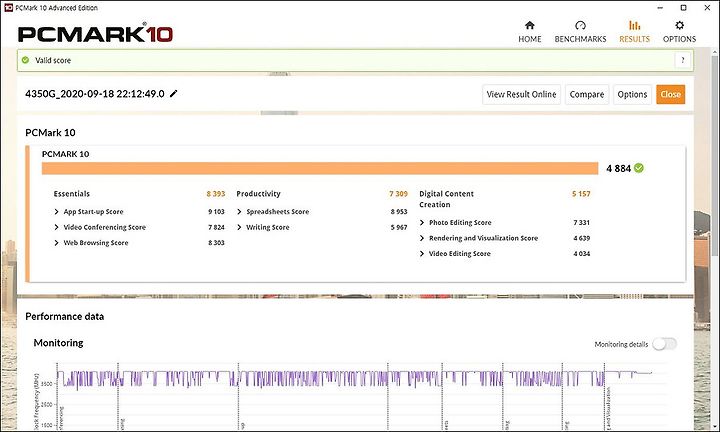Expand App Start-up Score details

click(x=56, y=212)
